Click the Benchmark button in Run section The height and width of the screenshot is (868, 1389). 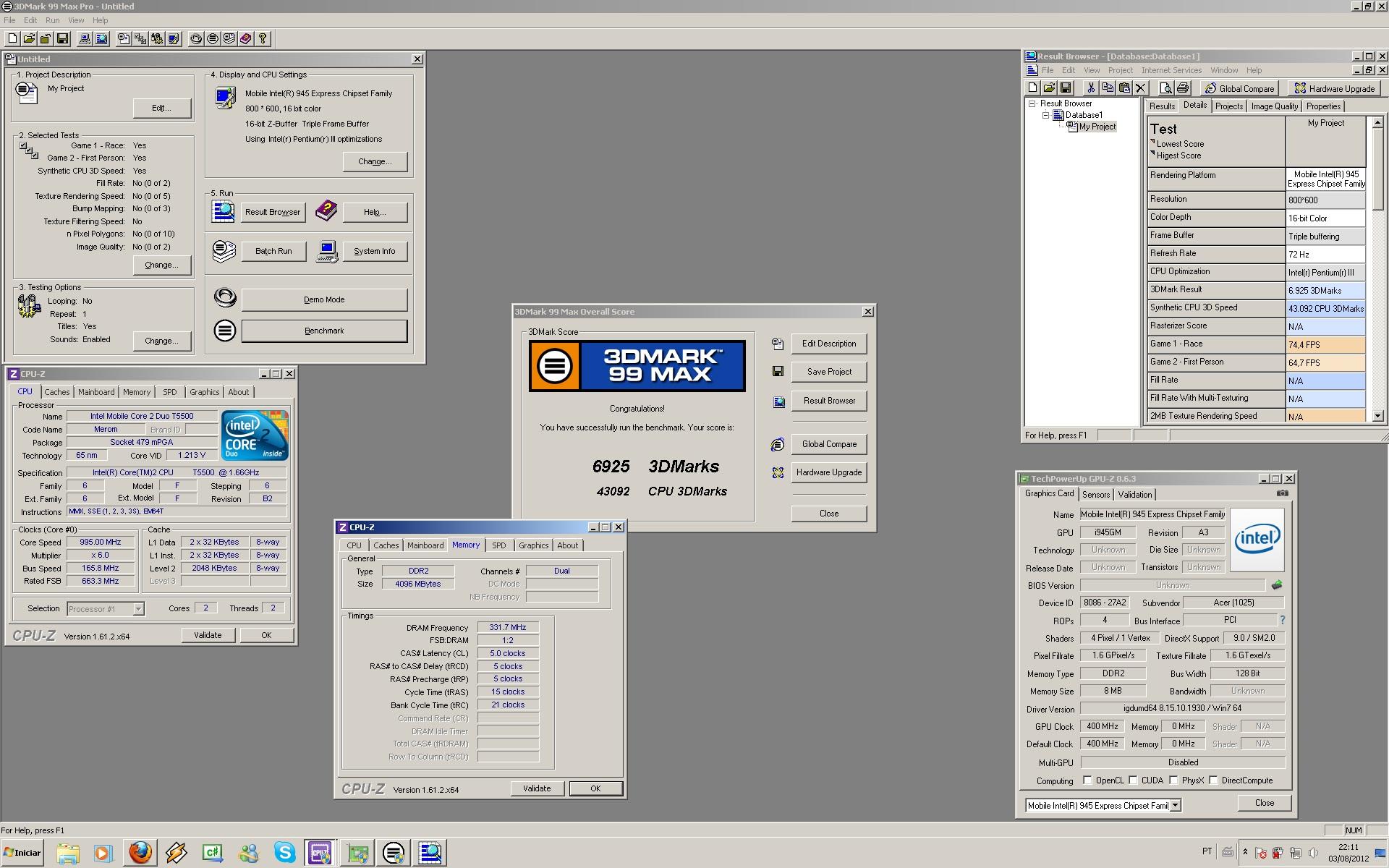(324, 331)
